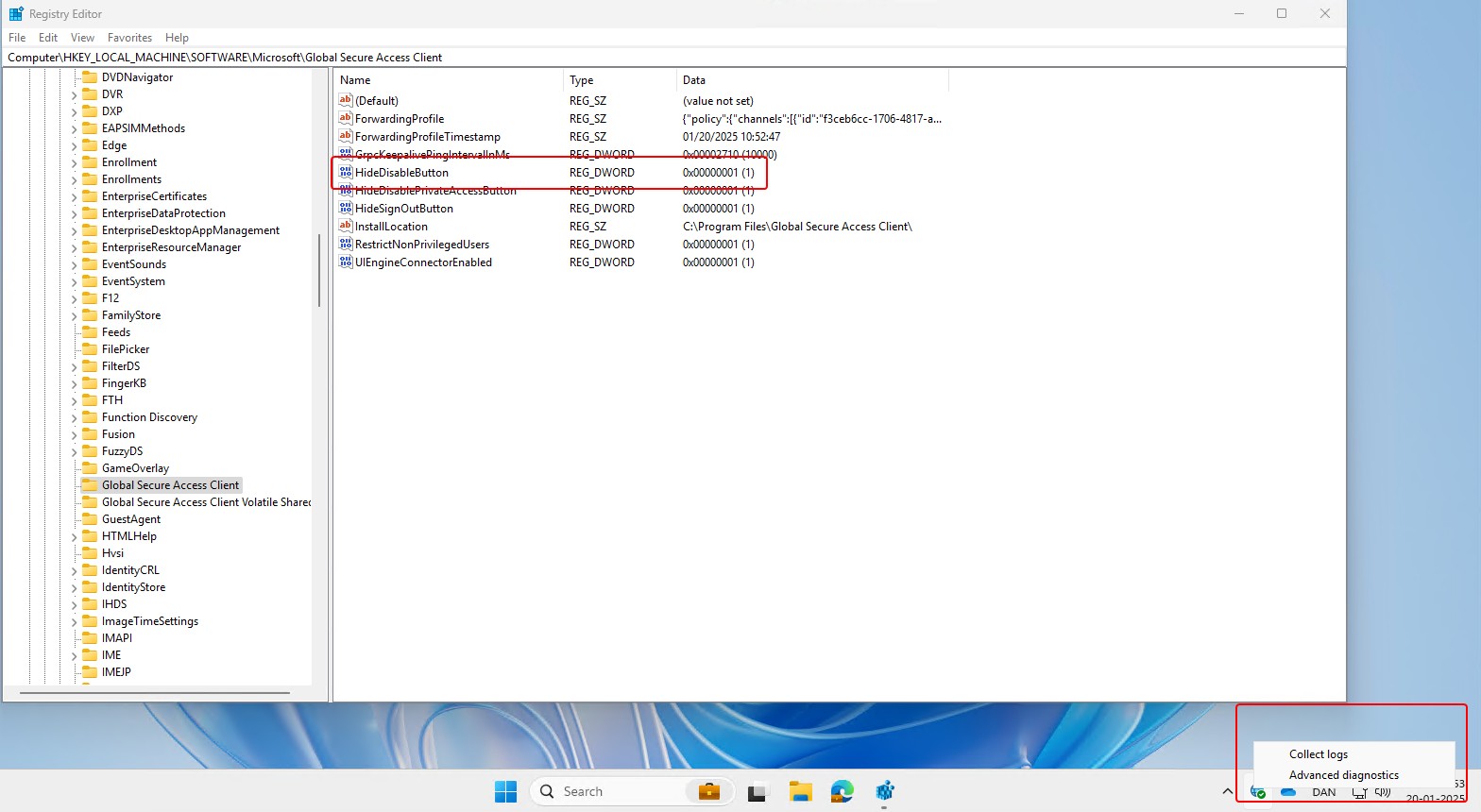The image size is (1481, 812).
Task: Click the ForwardingProfile policy JSON data
Action: pyautogui.click(x=812, y=119)
